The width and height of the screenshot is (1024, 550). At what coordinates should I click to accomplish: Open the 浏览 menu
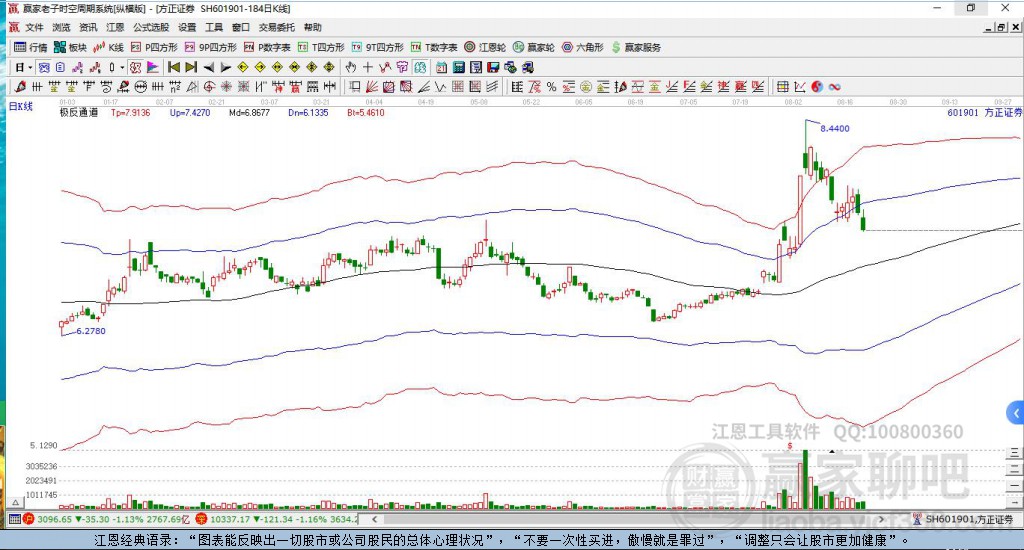[61, 27]
